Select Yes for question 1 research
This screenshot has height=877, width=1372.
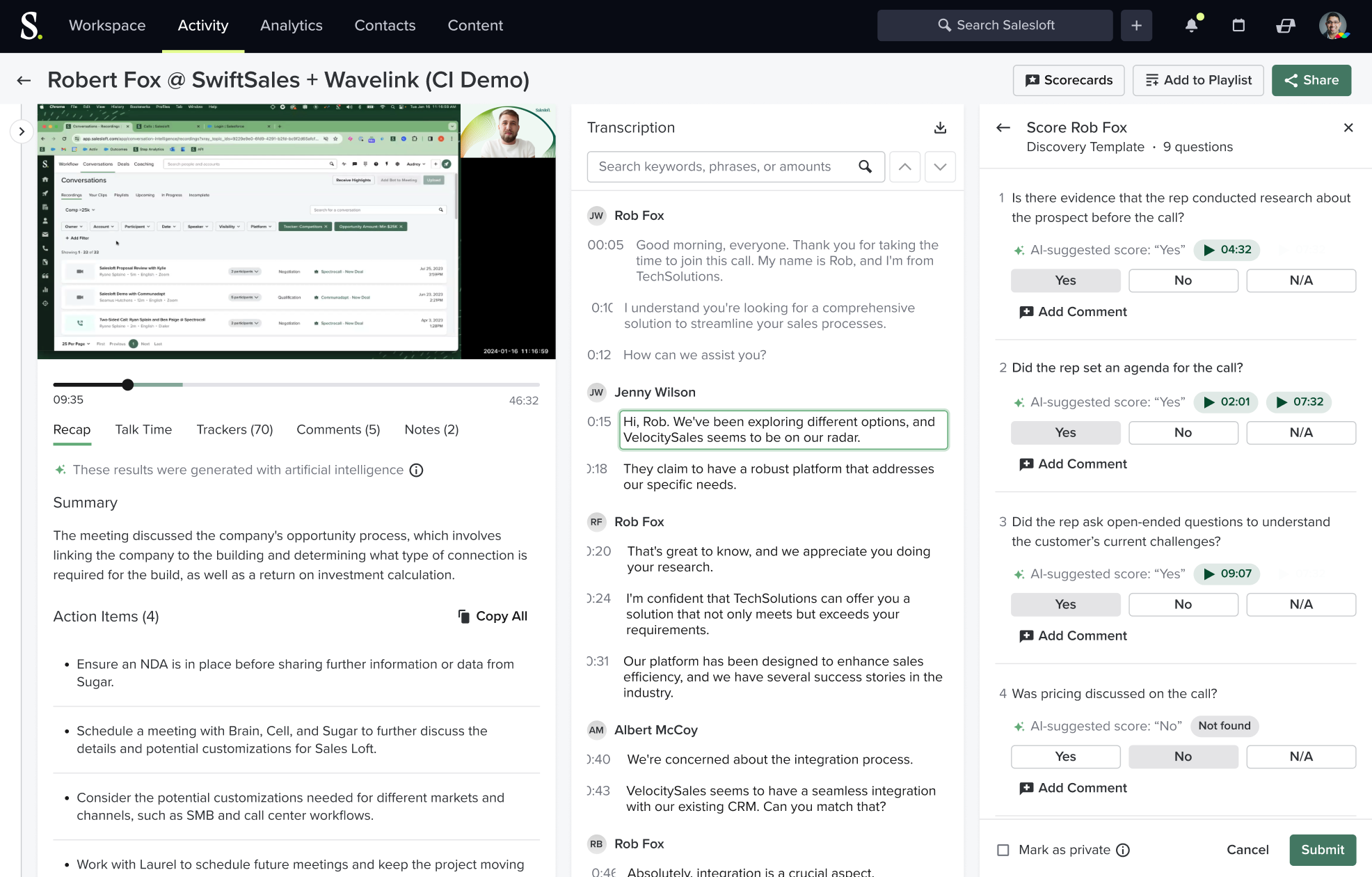(1065, 281)
